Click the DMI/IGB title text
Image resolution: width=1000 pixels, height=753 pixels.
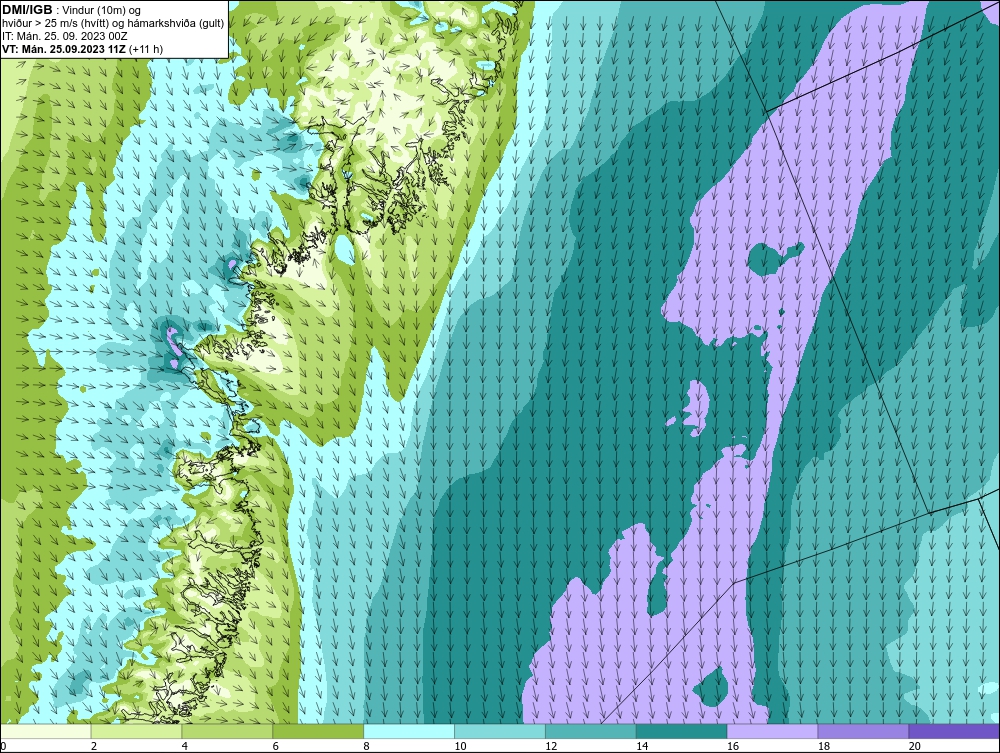tap(27, 10)
